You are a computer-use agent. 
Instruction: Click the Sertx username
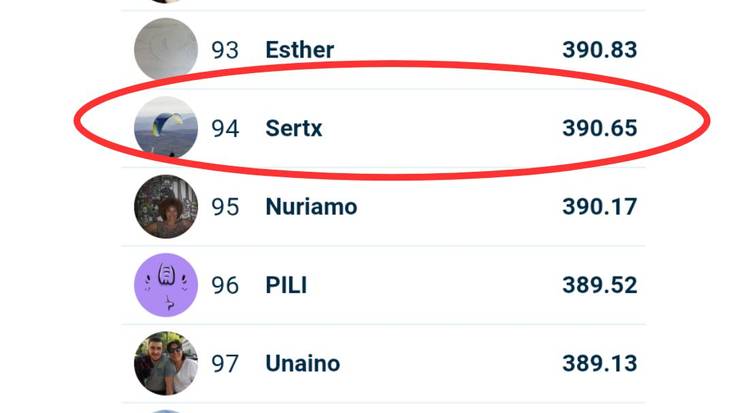294,128
